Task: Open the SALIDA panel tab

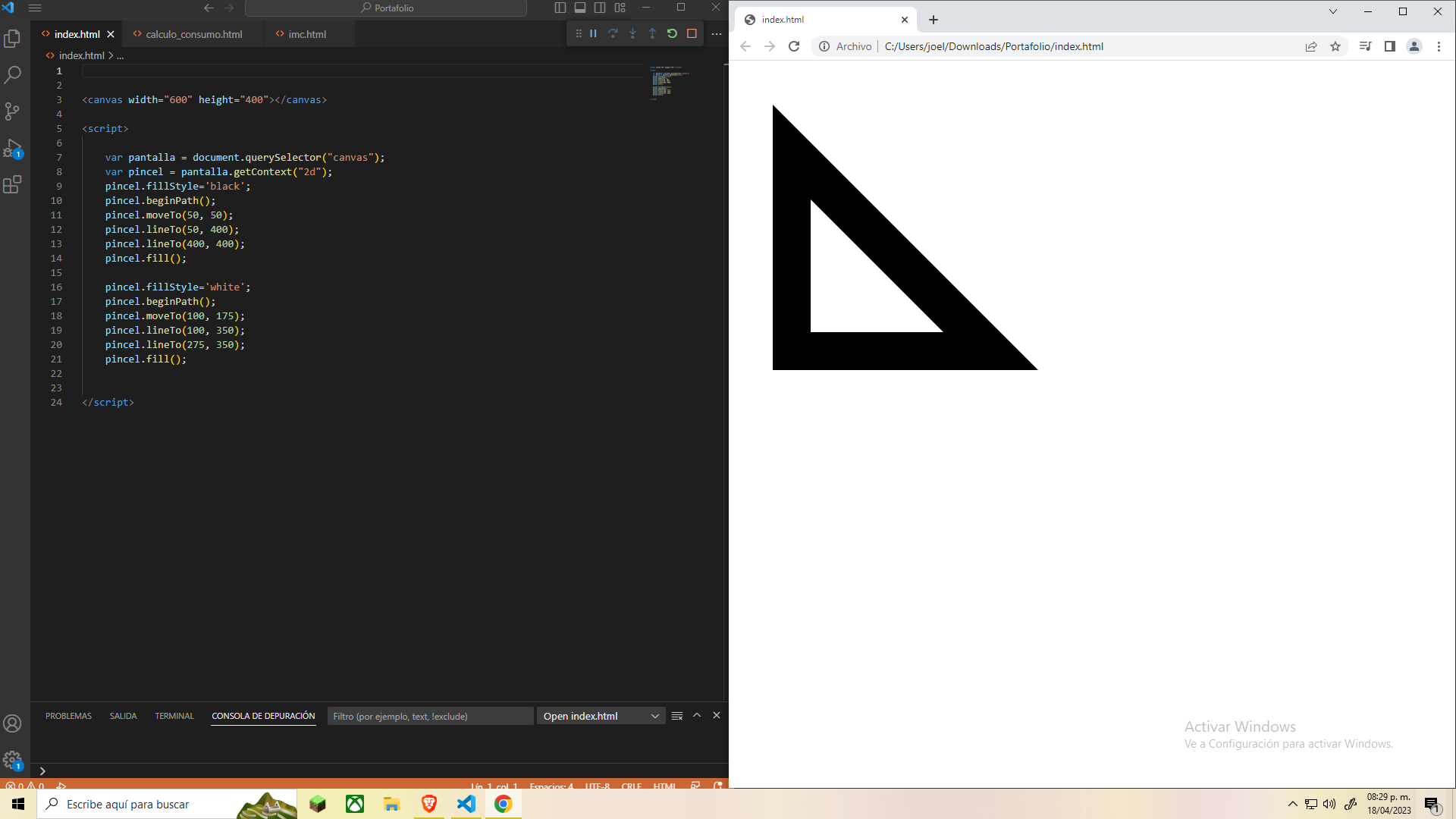Action: pos(123,716)
